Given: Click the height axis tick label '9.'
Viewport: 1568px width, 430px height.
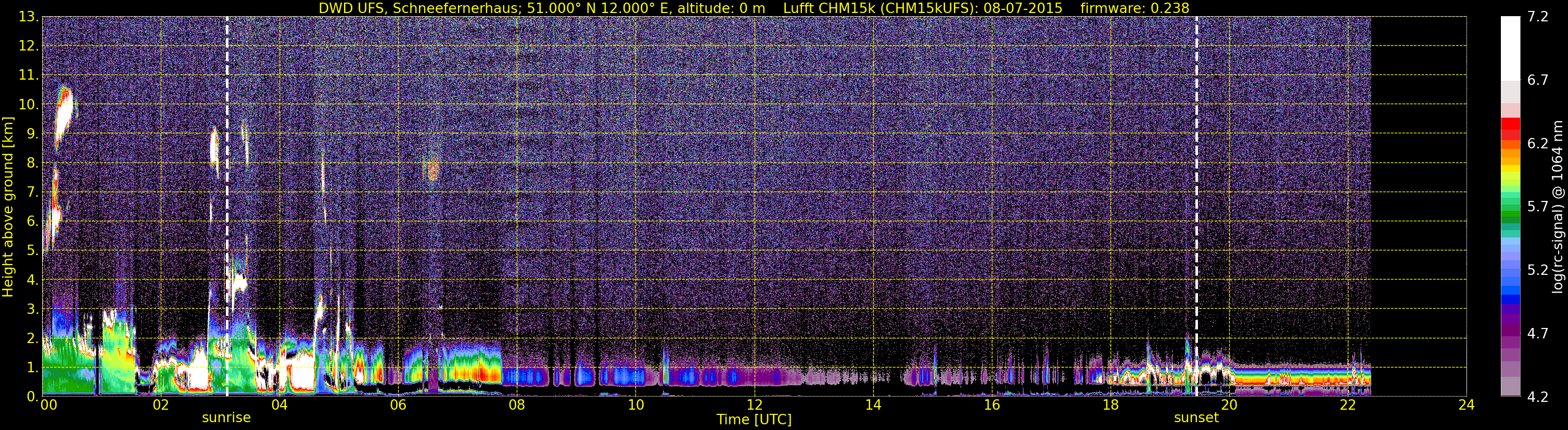Looking at the screenshot, I should tap(32, 134).
